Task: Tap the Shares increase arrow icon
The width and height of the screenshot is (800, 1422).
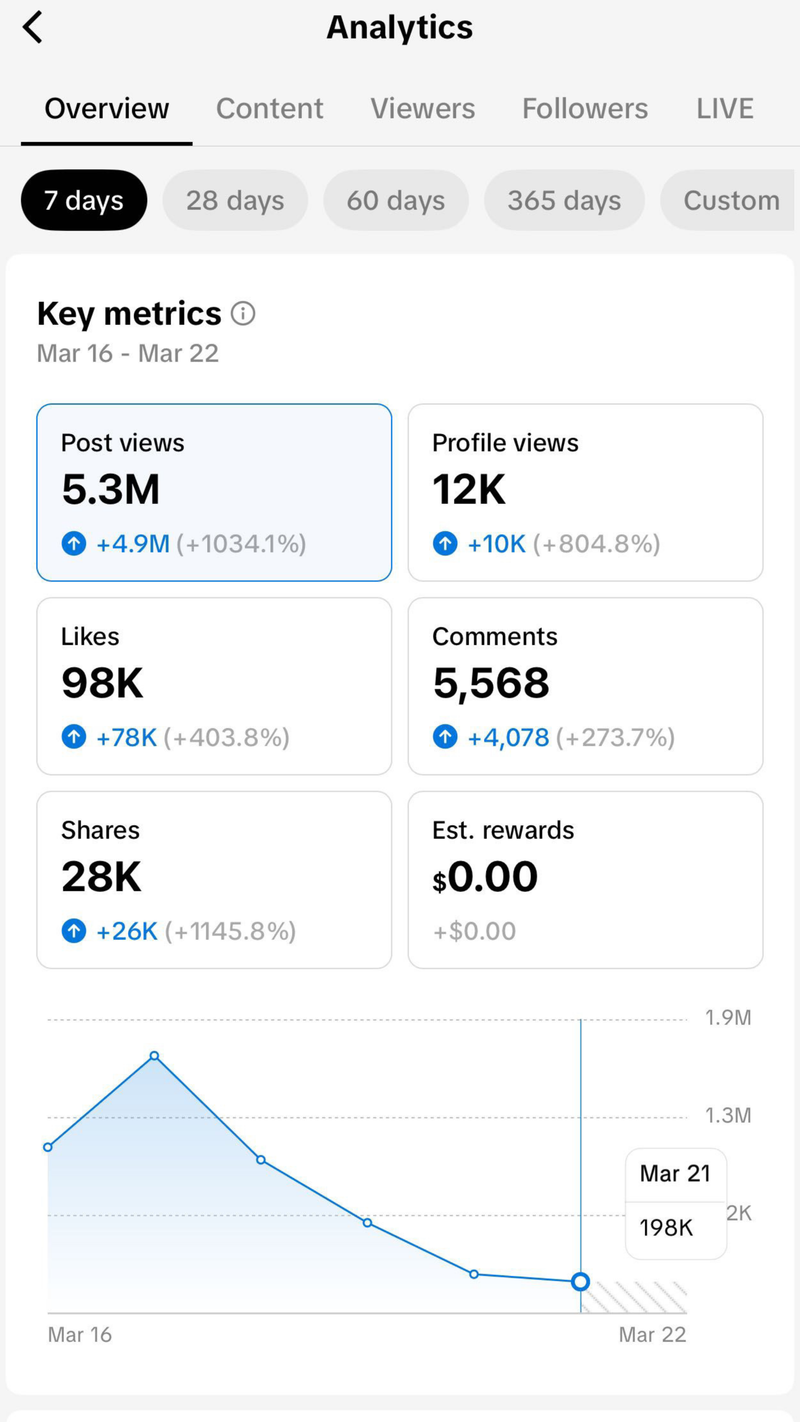Action: click(74, 932)
